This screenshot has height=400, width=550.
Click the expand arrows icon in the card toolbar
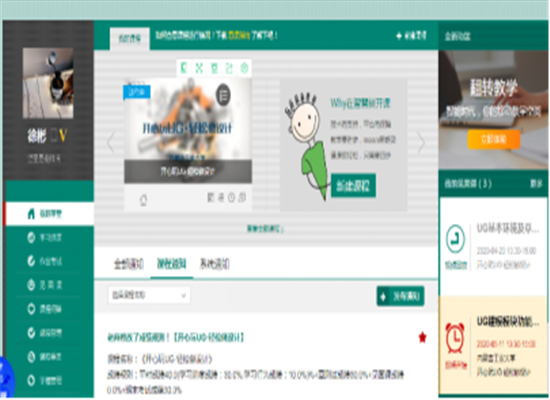199,68
